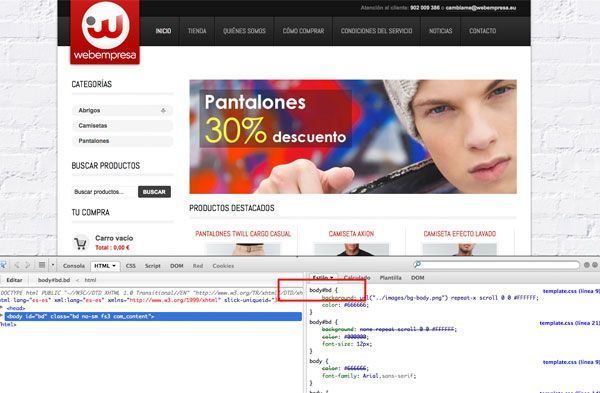Click the shopping cart icon
The width and height of the screenshot is (600, 393).
pyautogui.click(x=80, y=243)
